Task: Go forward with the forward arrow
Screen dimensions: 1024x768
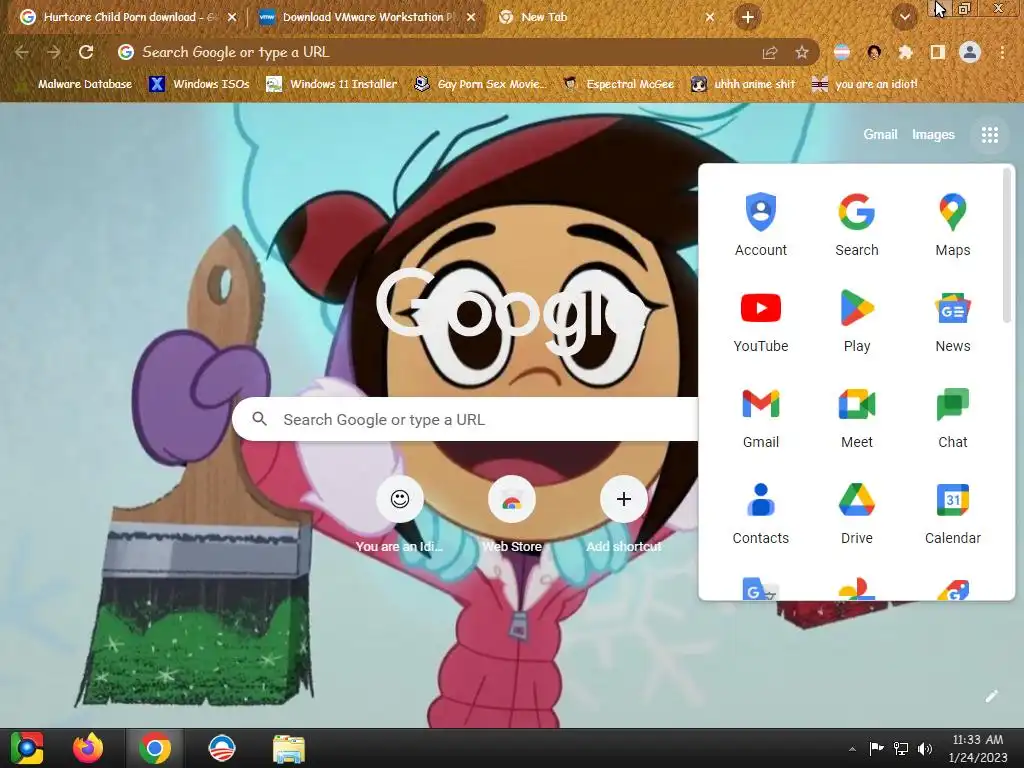Action: tap(54, 52)
